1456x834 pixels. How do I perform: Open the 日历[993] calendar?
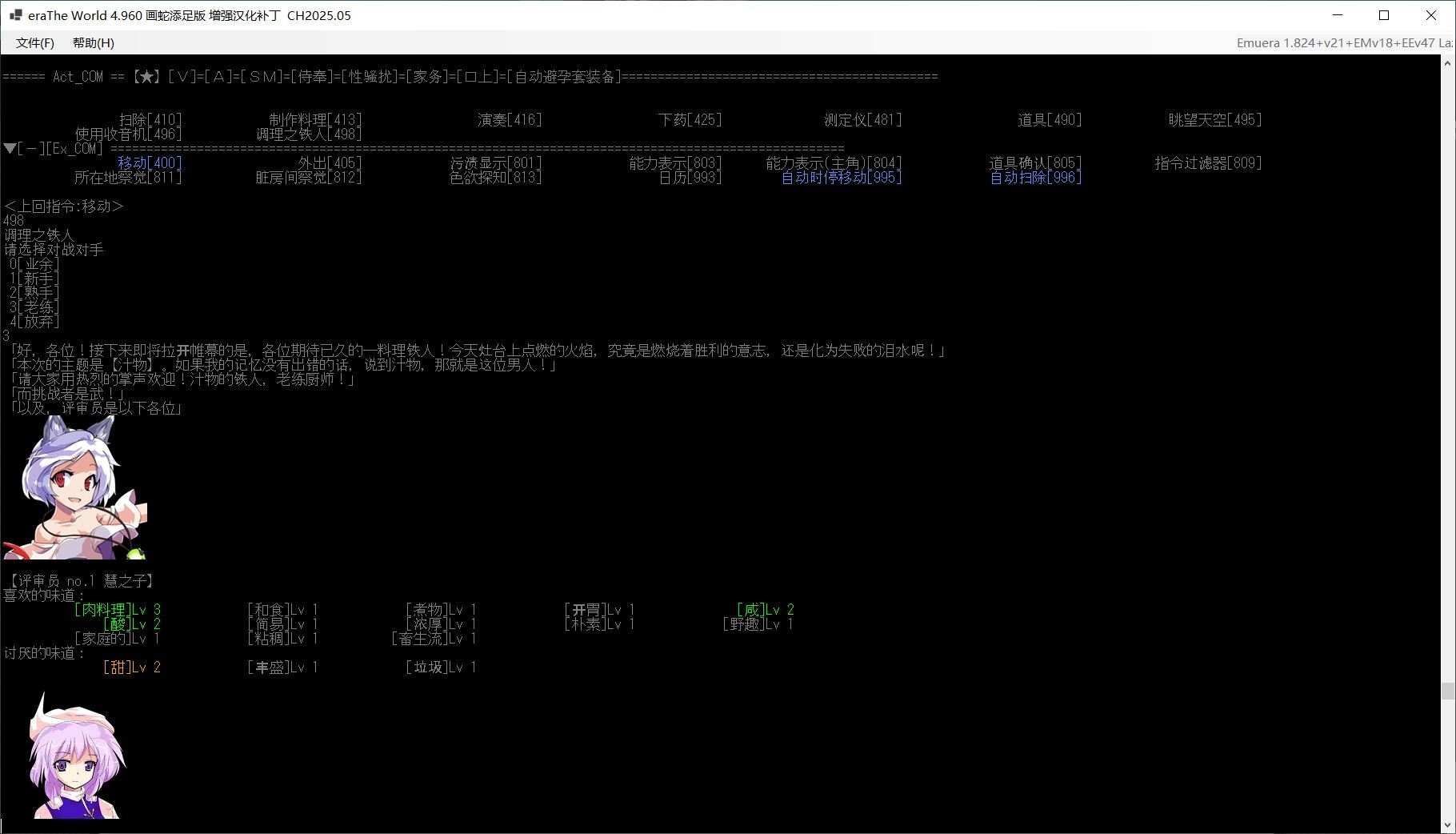tap(690, 178)
